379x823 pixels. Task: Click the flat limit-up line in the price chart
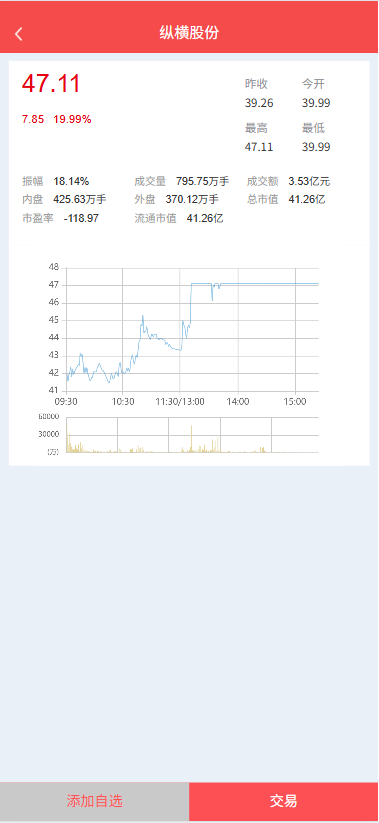click(270, 283)
